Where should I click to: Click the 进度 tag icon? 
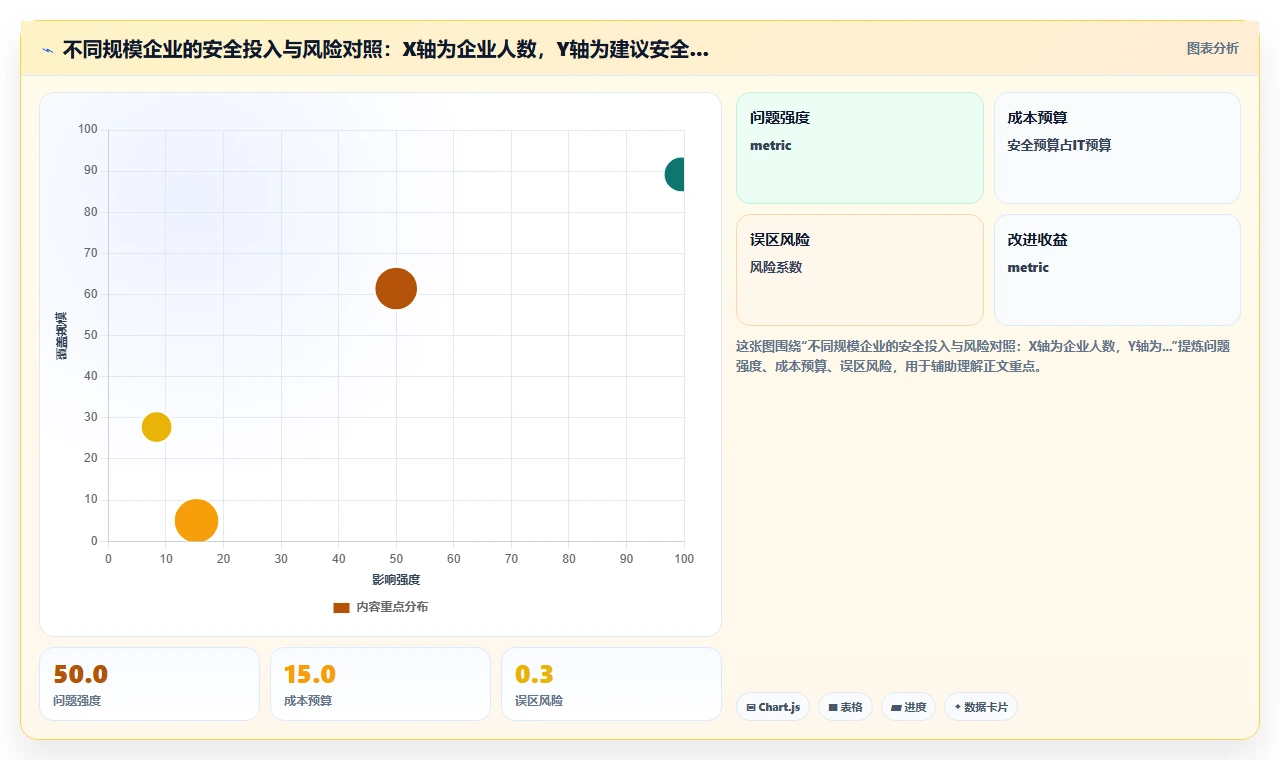point(896,707)
